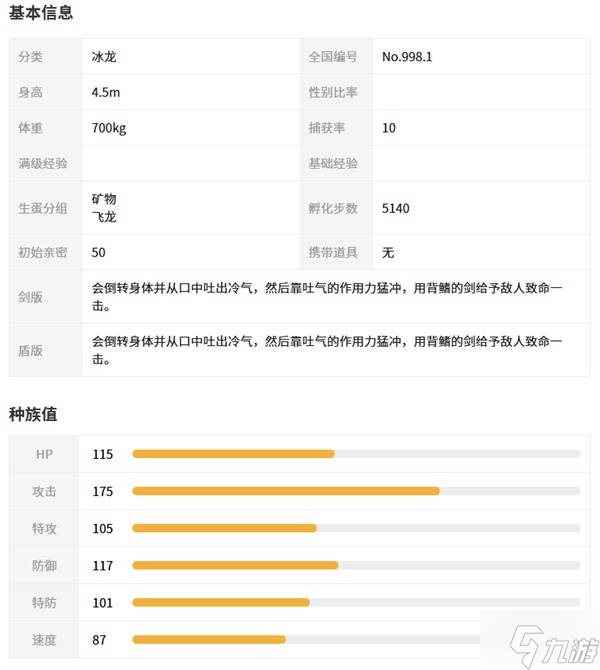
Task: Click the 体重 value 700kg
Action: pyautogui.click(x=108, y=128)
